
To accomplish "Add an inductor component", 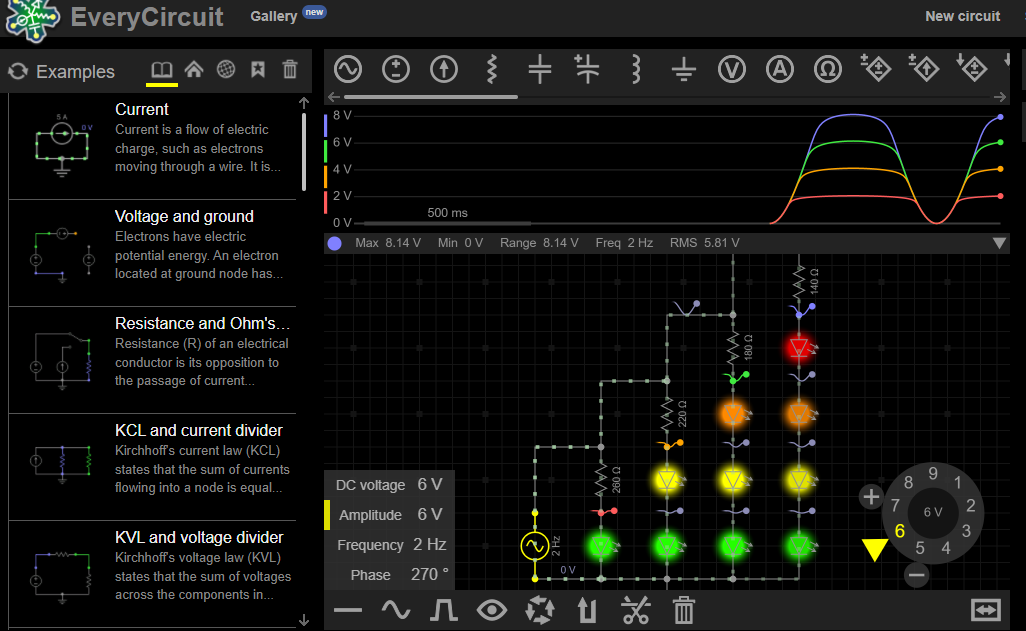I will click(x=635, y=69).
